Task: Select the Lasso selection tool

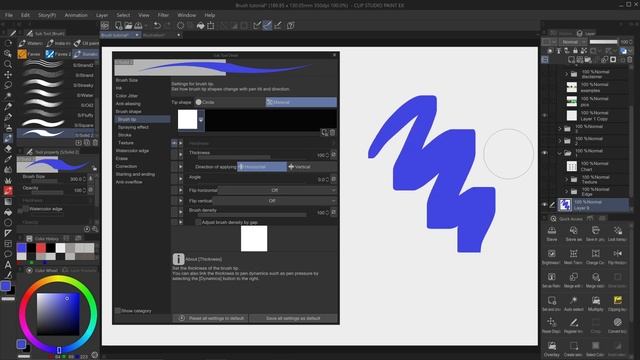Action: (7, 85)
